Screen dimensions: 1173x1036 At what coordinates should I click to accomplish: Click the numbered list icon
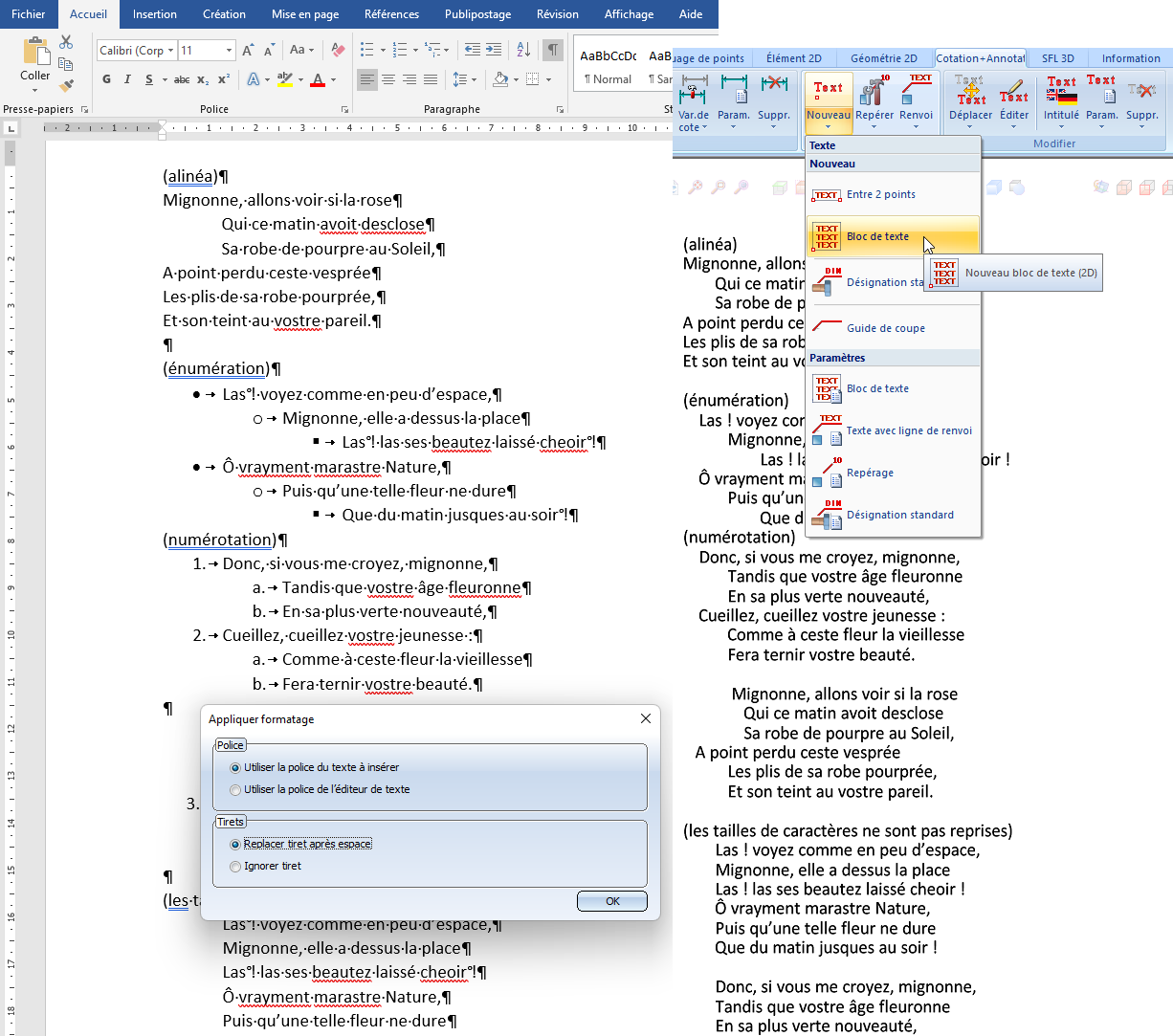(400, 50)
